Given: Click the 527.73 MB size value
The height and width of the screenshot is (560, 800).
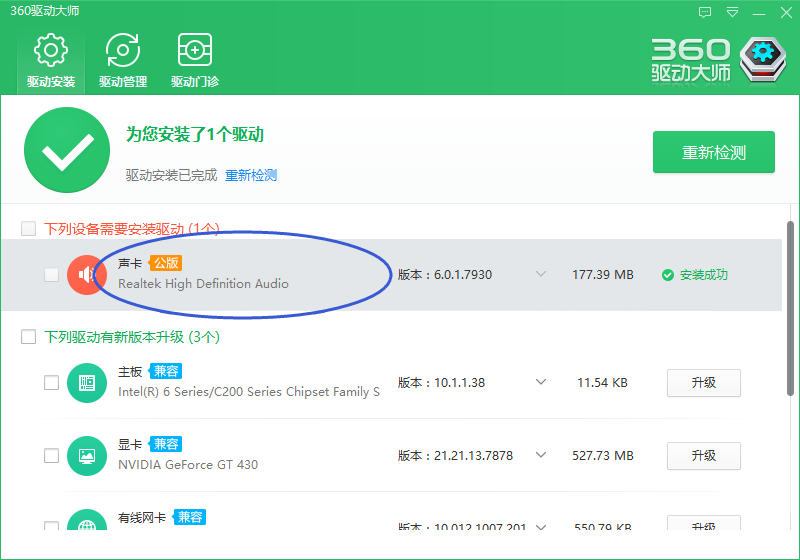Looking at the screenshot, I should click(603, 456).
